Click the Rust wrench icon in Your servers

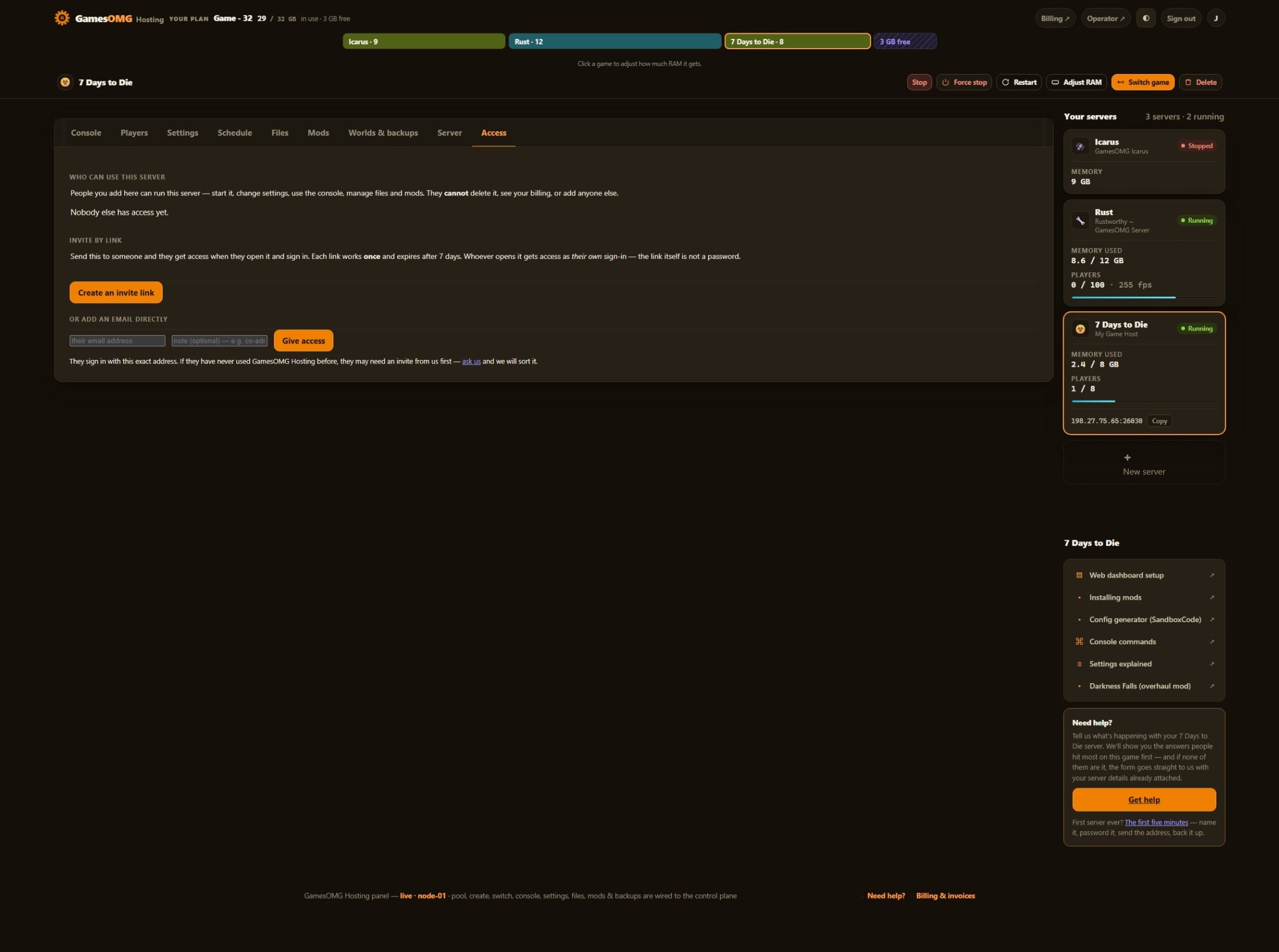(x=1080, y=221)
